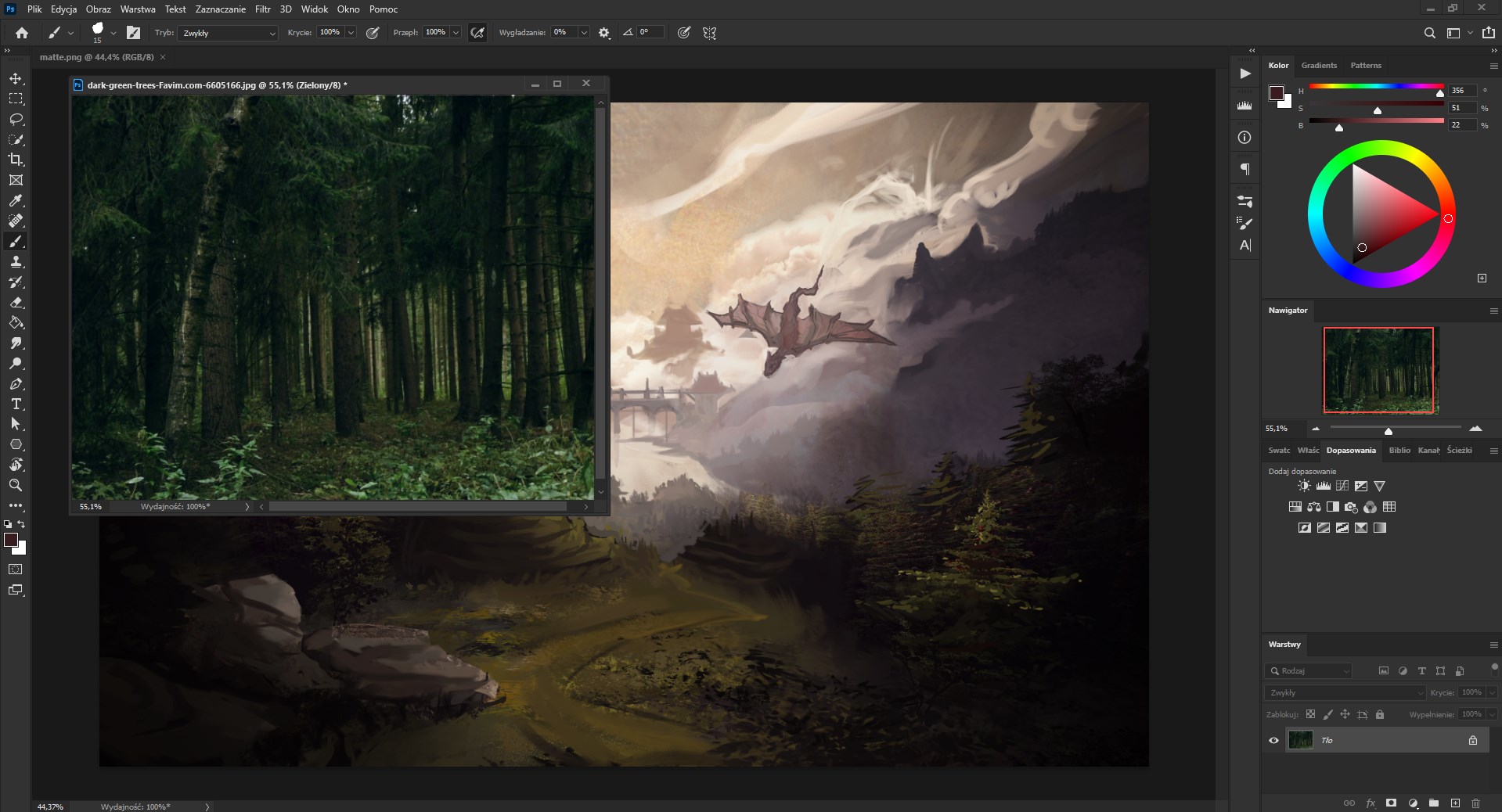
Task: Create a new layer icon
Action: click(x=1455, y=803)
